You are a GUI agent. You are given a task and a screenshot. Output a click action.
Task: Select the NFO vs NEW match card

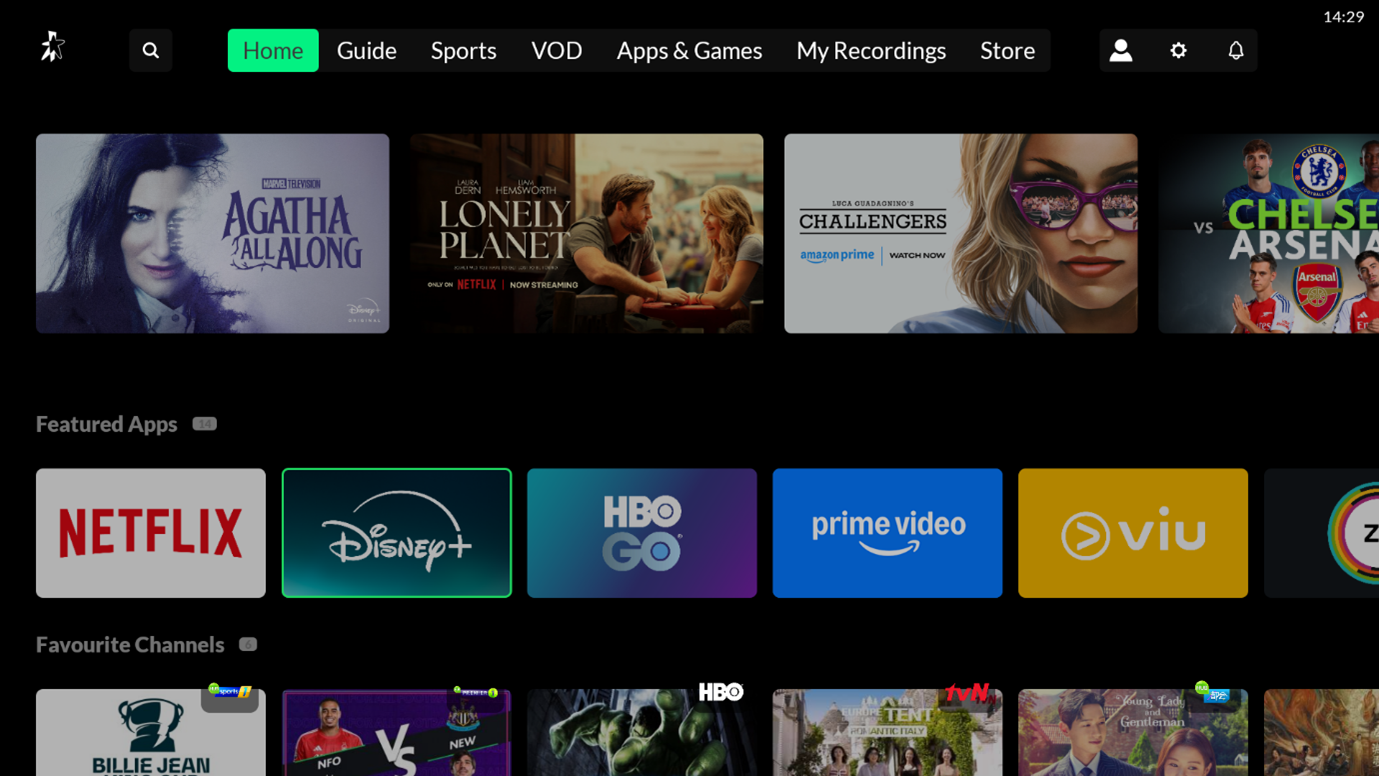click(397, 732)
